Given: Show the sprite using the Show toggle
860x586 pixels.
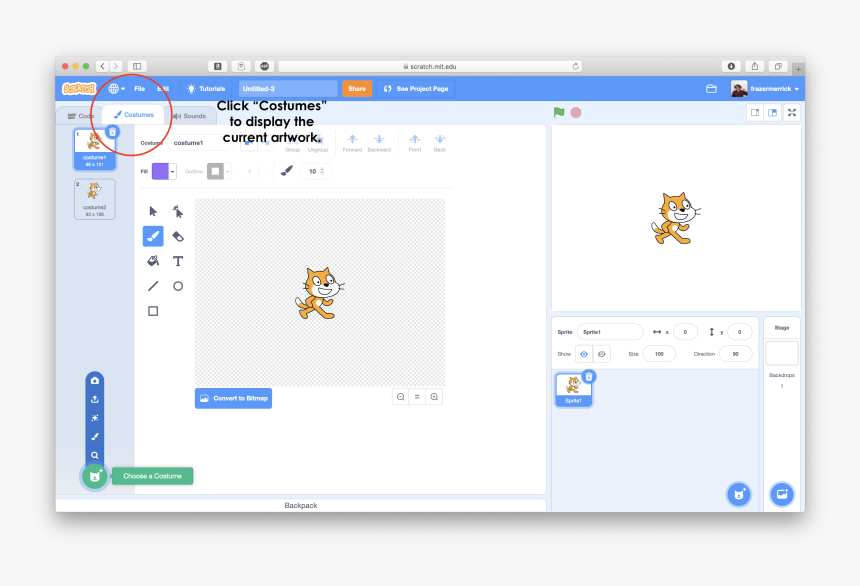Looking at the screenshot, I should pos(583,353).
